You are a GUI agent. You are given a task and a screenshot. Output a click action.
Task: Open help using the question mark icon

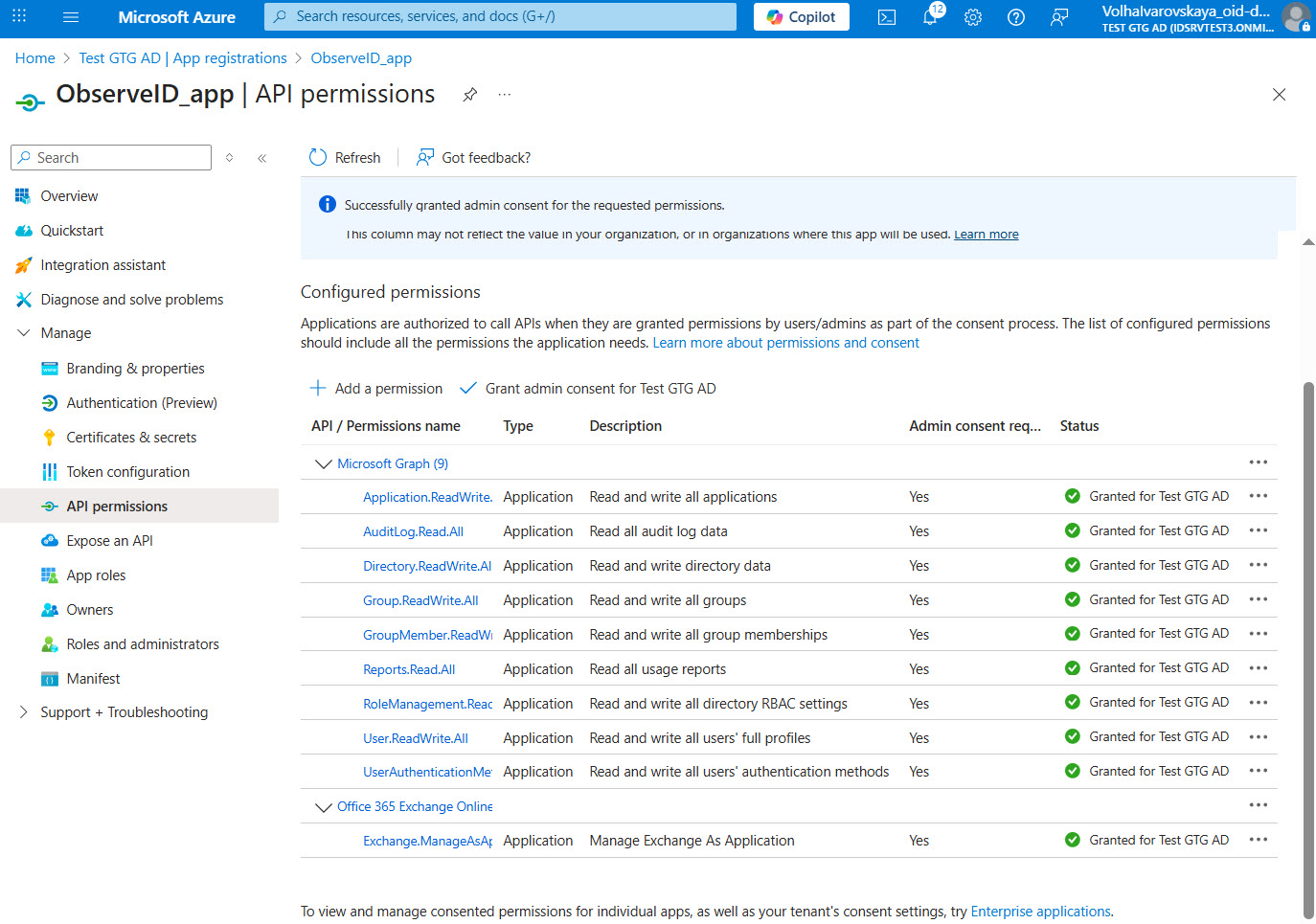[1015, 16]
